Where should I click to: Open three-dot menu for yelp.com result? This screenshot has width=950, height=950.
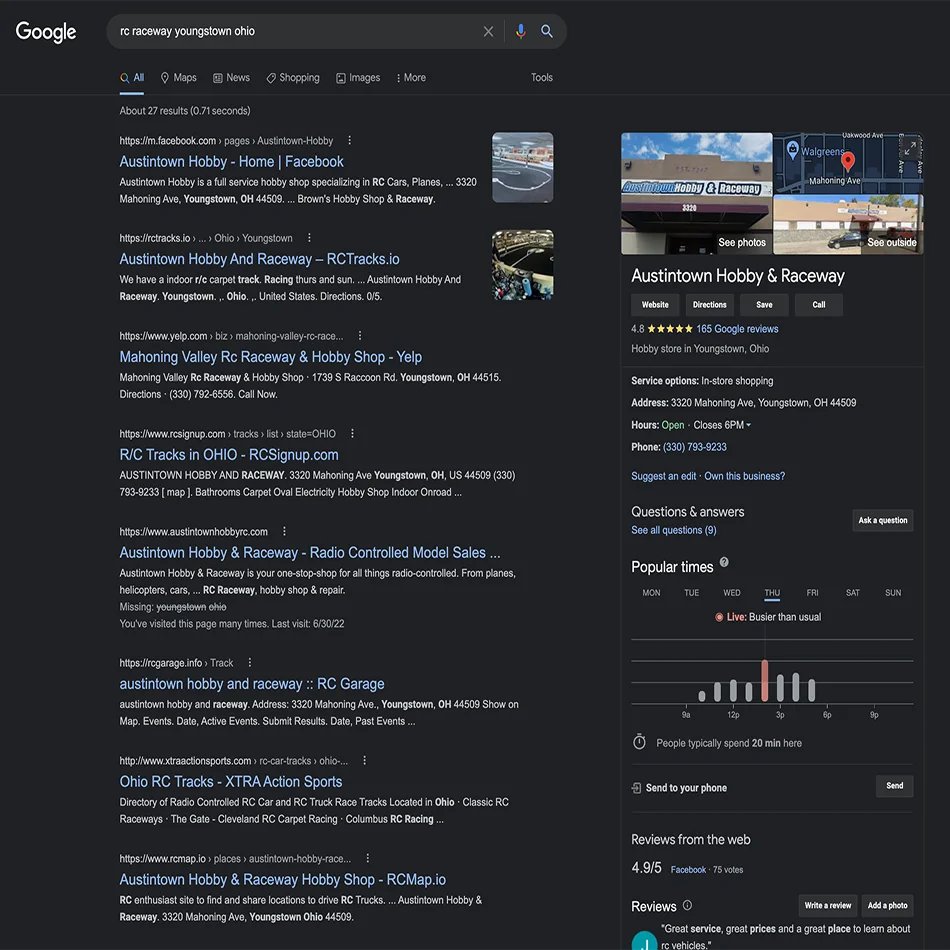pyautogui.click(x=360, y=335)
